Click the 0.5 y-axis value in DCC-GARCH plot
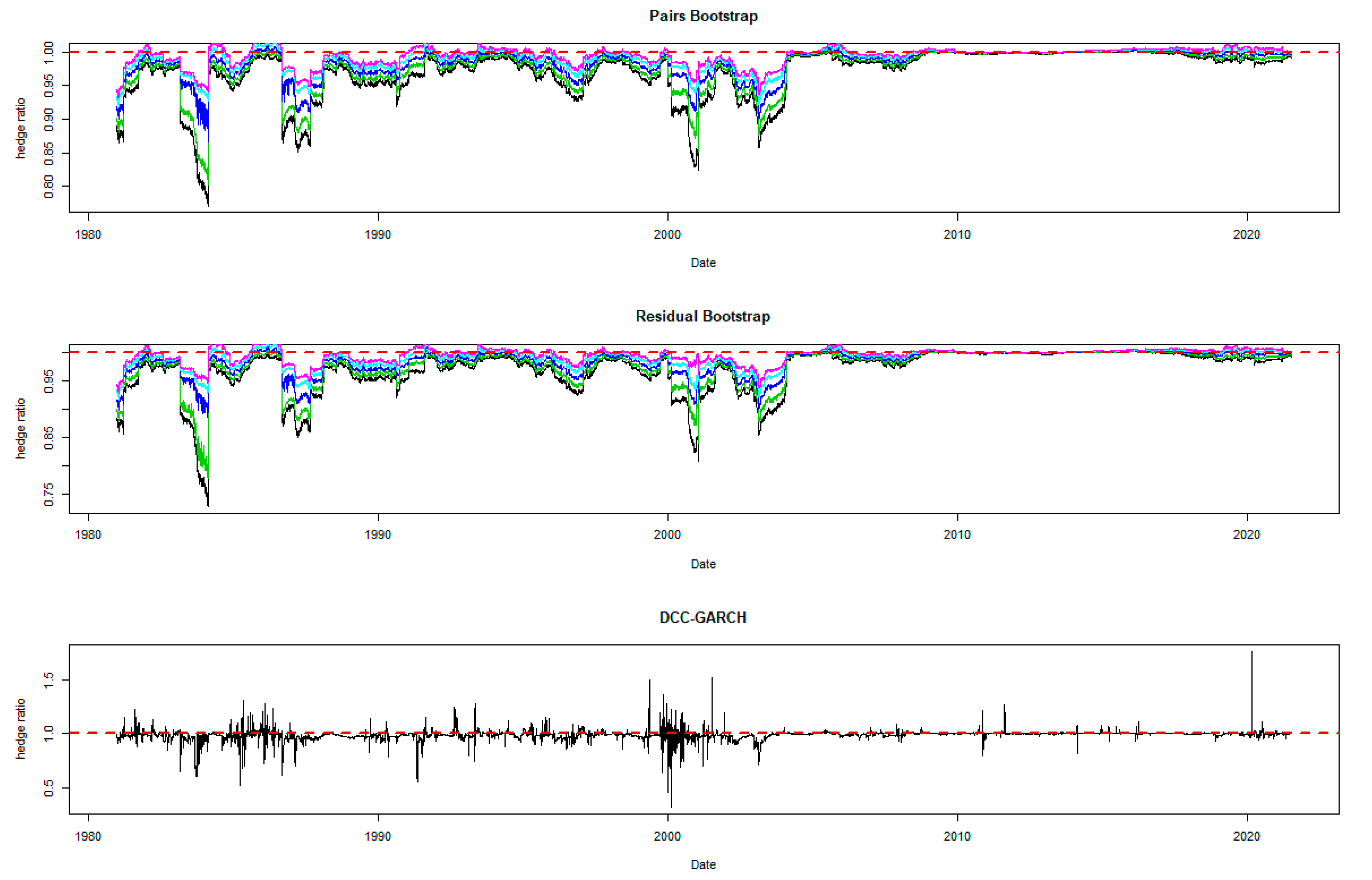The image size is (1372, 880). tap(48, 788)
